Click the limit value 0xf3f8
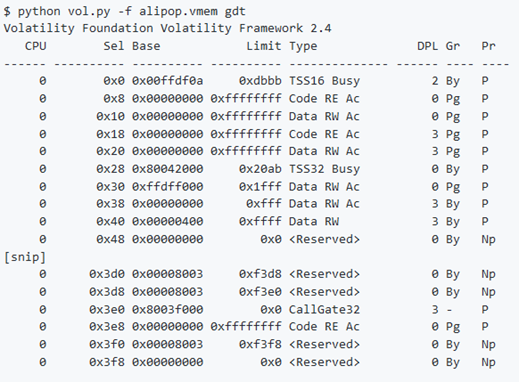This screenshot has width=519, height=382. [x=260, y=344]
